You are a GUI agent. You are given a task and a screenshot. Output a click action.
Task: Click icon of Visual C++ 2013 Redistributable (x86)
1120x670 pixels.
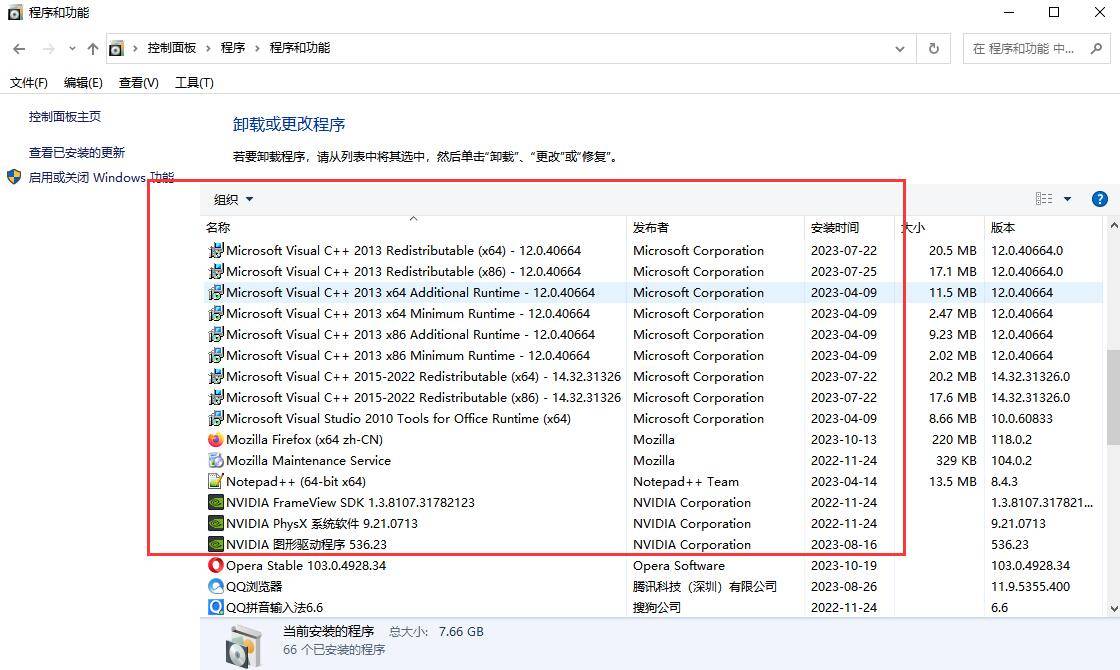point(216,271)
